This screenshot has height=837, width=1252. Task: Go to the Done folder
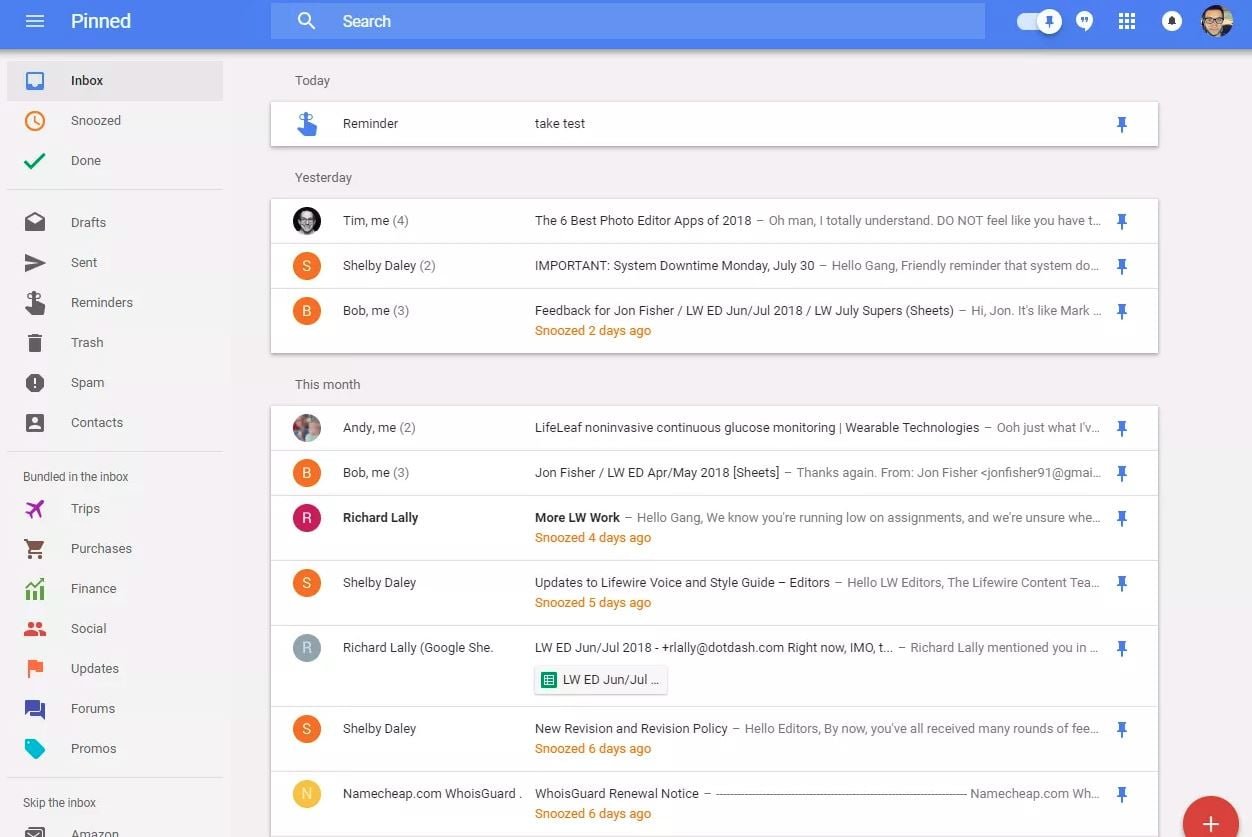(85, 161)
